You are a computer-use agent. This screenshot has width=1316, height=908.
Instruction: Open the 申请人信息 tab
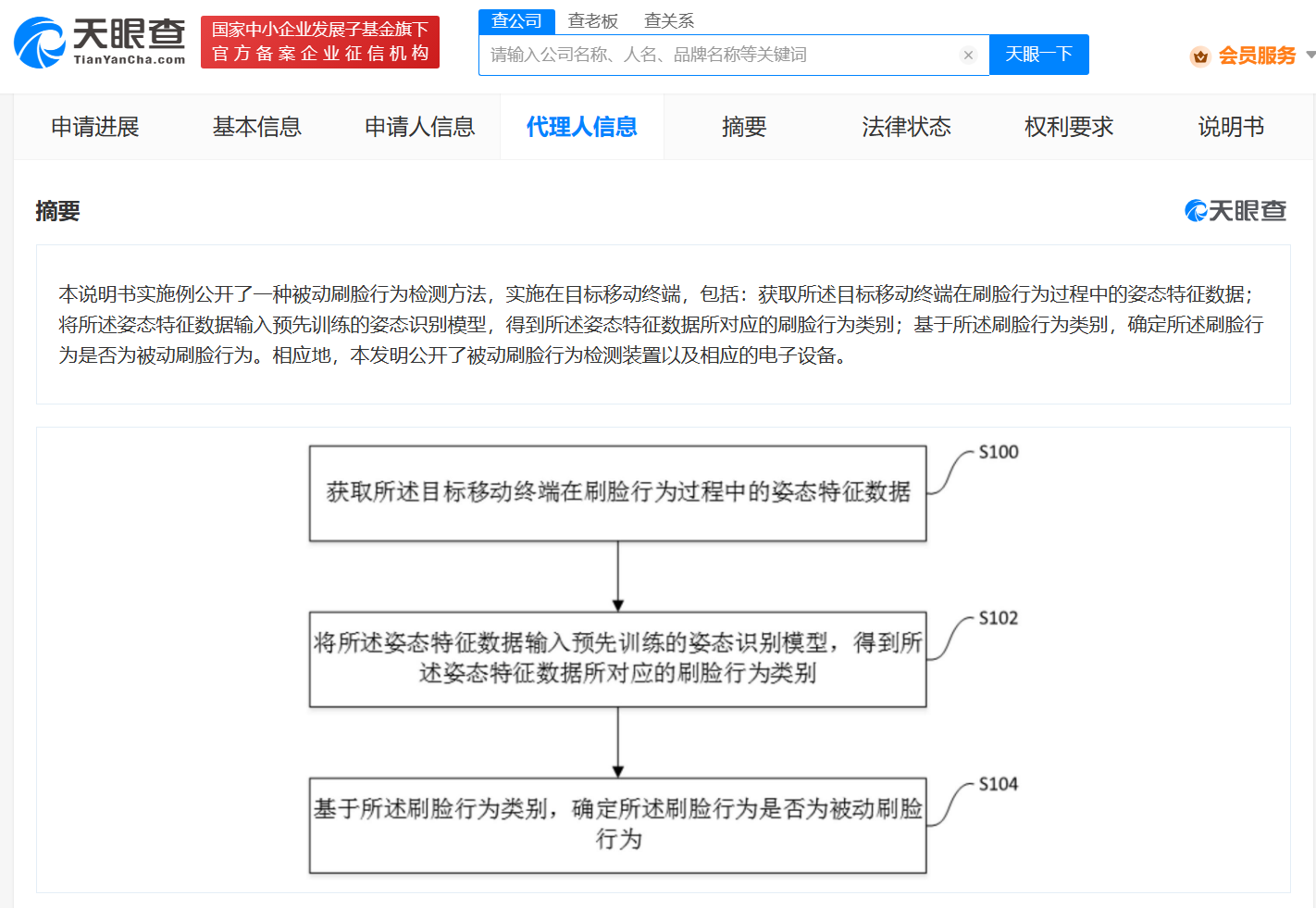tap(419, 127)
